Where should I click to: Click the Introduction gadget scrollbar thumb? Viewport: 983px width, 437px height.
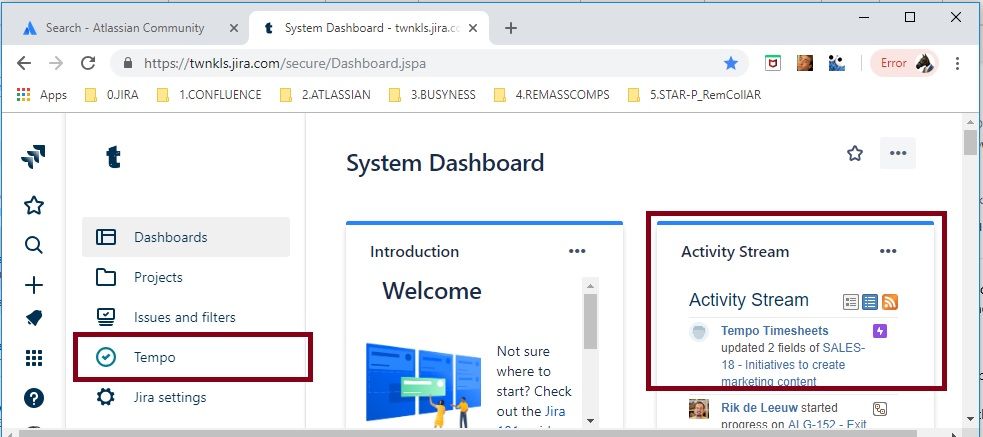click(590, 320)
